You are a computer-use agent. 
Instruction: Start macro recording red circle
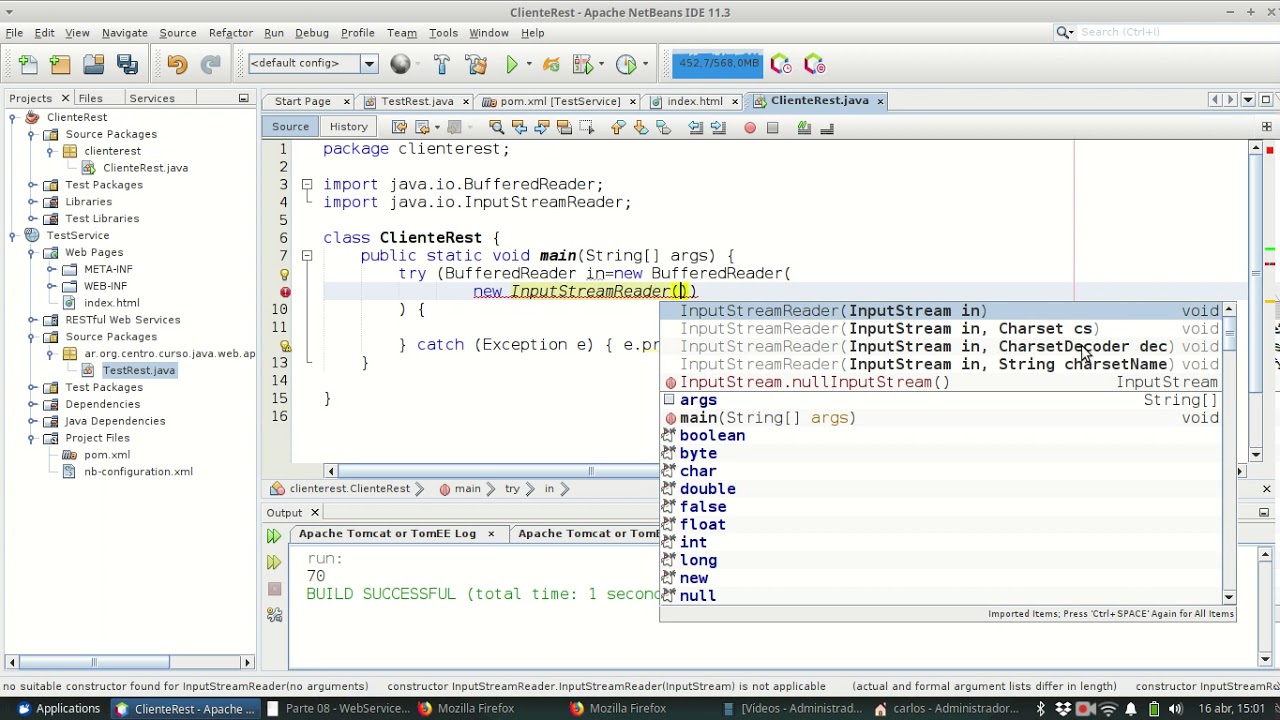(x=750, y=127)
